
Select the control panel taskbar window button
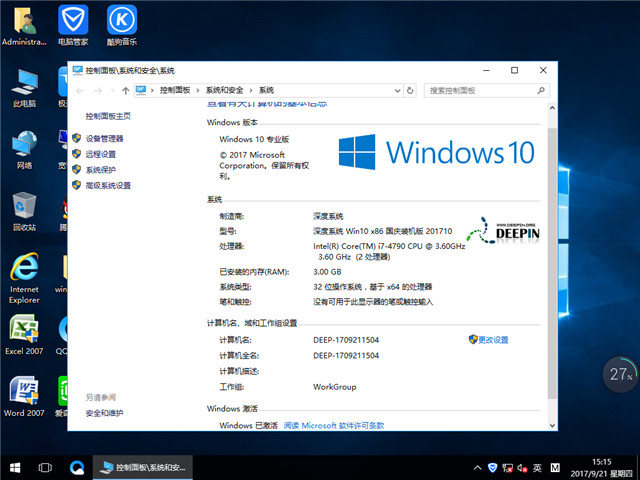tap(143, 468)
